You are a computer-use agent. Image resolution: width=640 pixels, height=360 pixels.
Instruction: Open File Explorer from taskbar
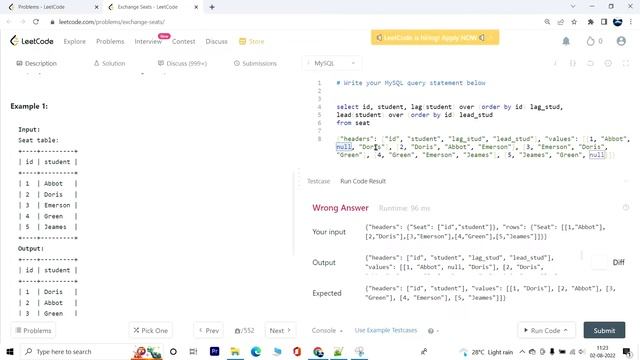tap(235, 351)
